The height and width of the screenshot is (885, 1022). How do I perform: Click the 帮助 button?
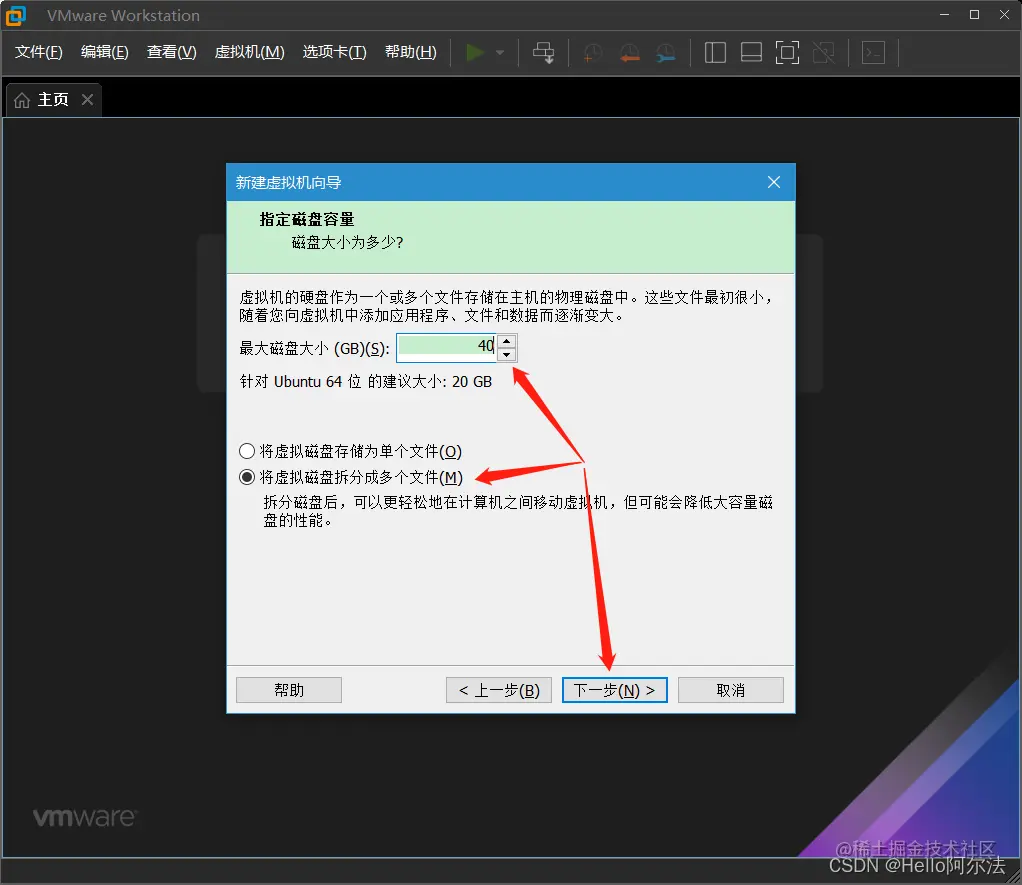point(288,689)
